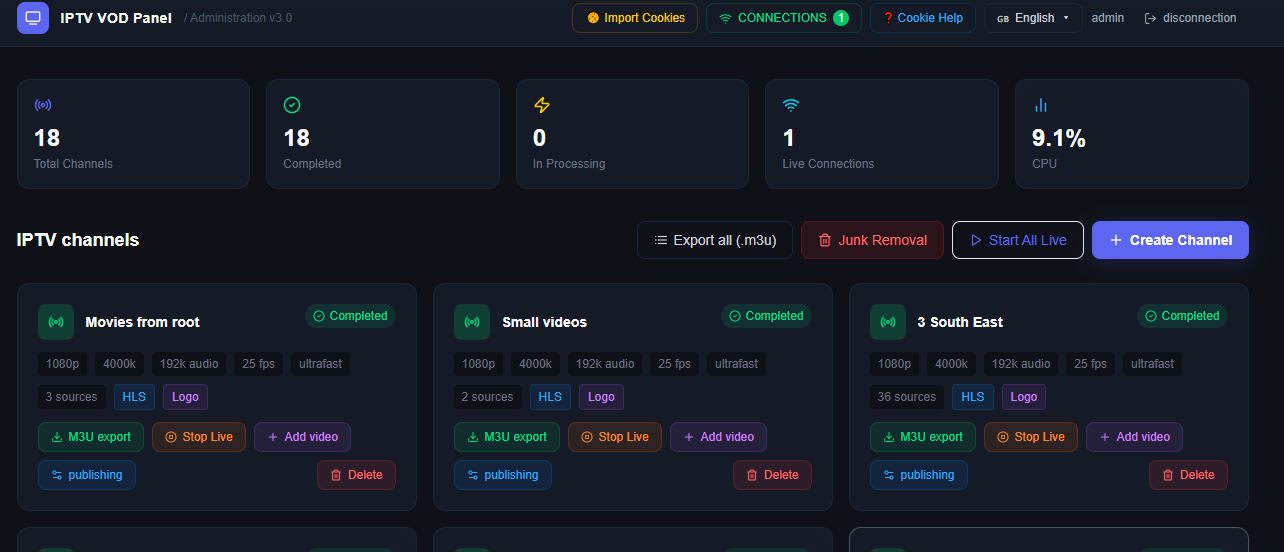Click 192k audio tag on Movies from root
Screen dimensions: 1284x552
coord(189,364)
